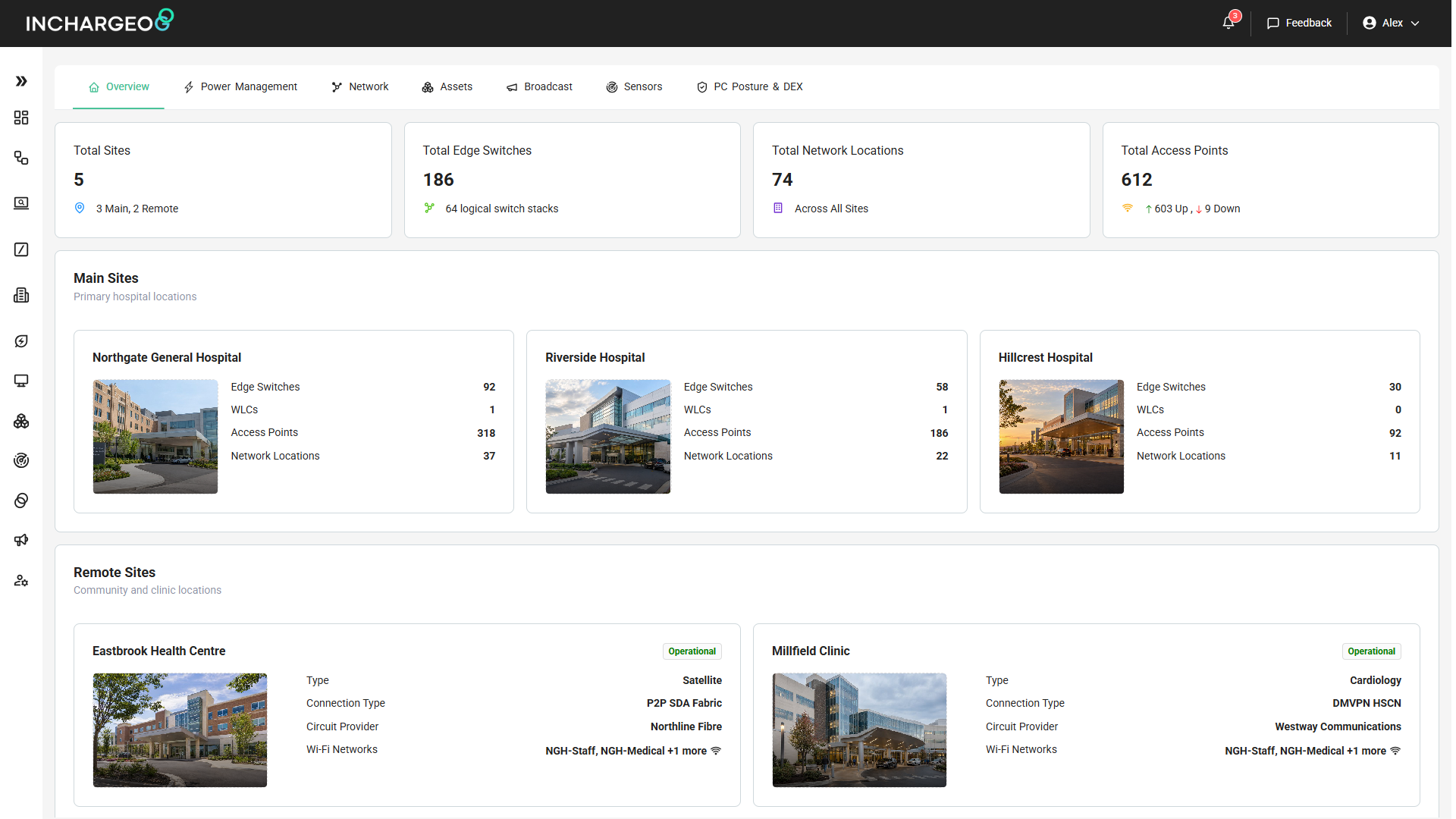Open the Assets tab
Image resolution: width=1456 pixels, height=819 pixels.
447,87
